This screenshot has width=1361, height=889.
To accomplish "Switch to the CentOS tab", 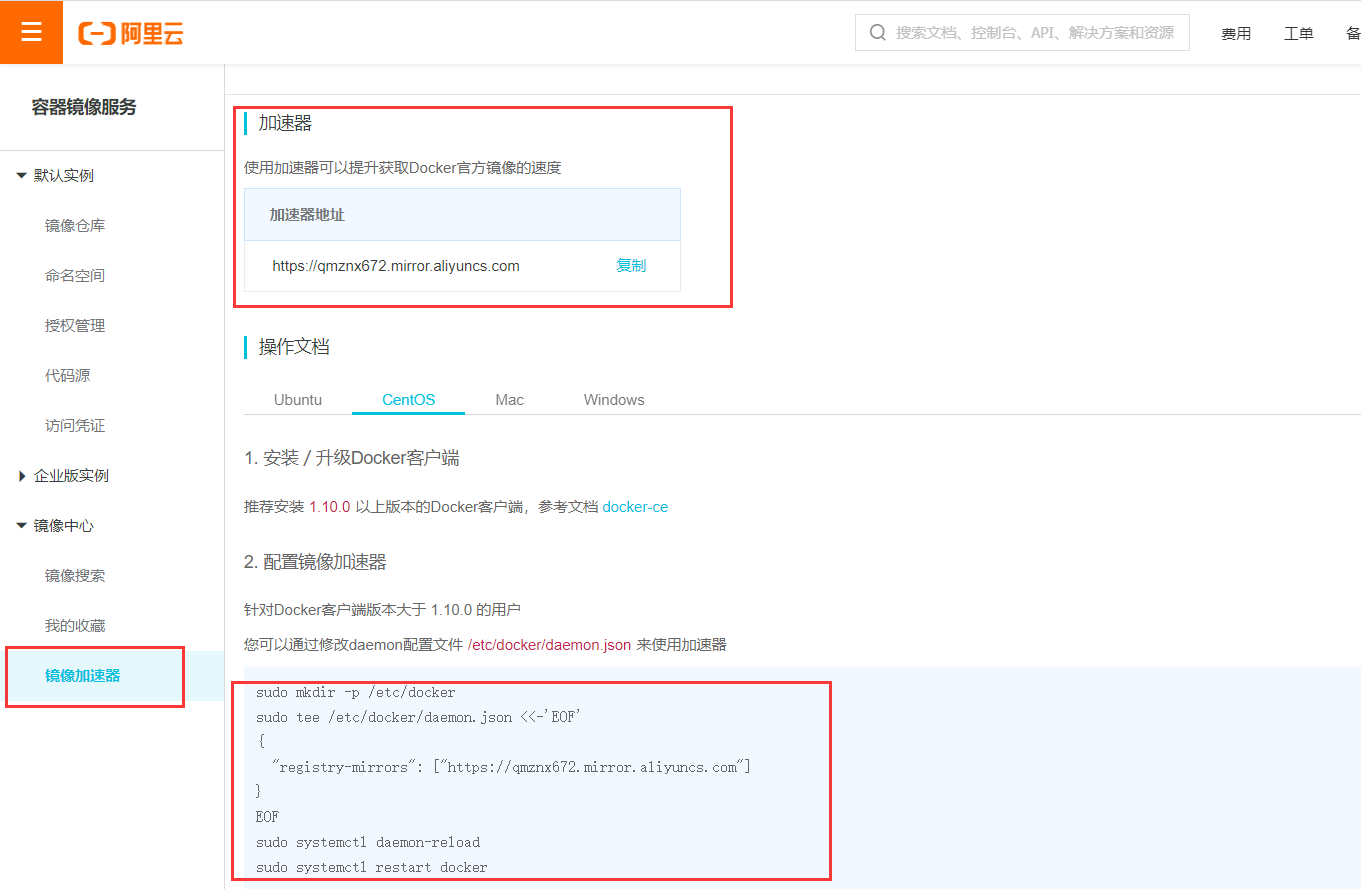I will pyautogui.click(x=409, y=400).
